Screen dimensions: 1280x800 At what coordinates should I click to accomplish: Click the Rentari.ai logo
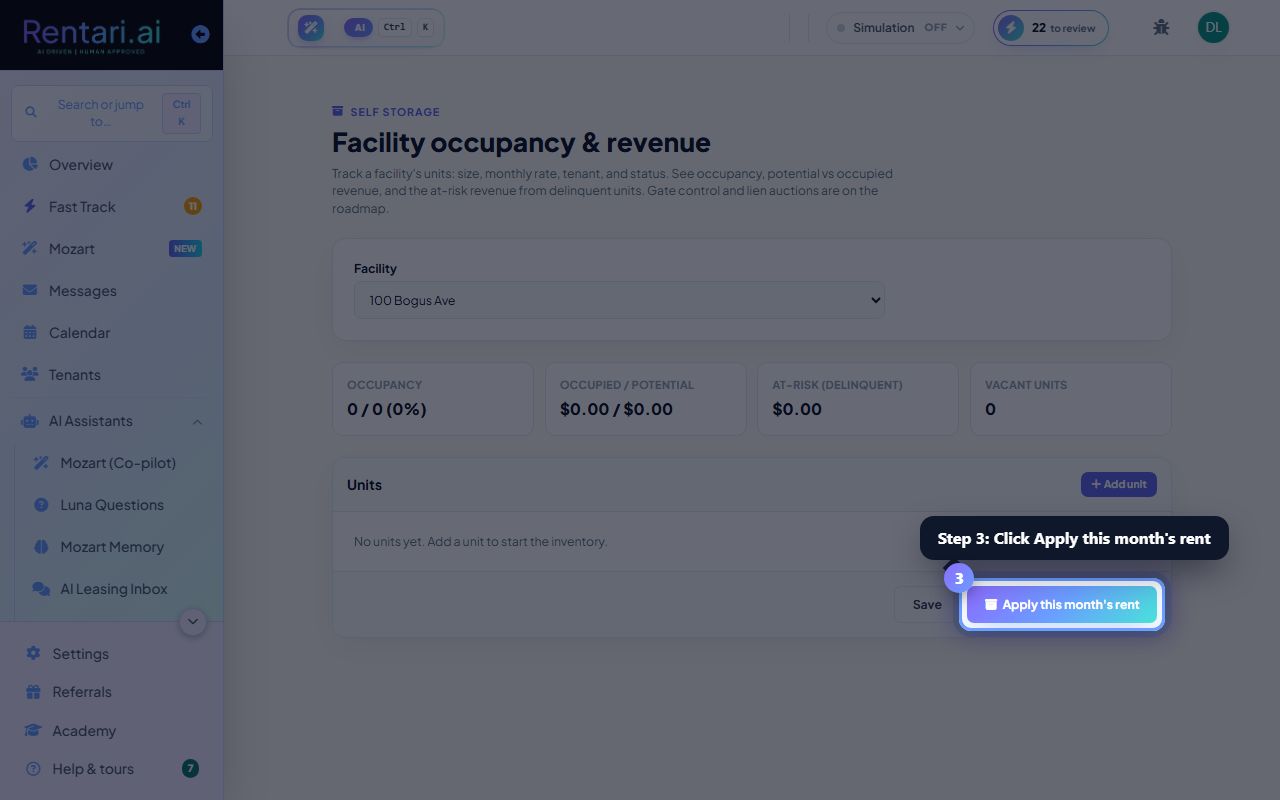click(92, 35)
